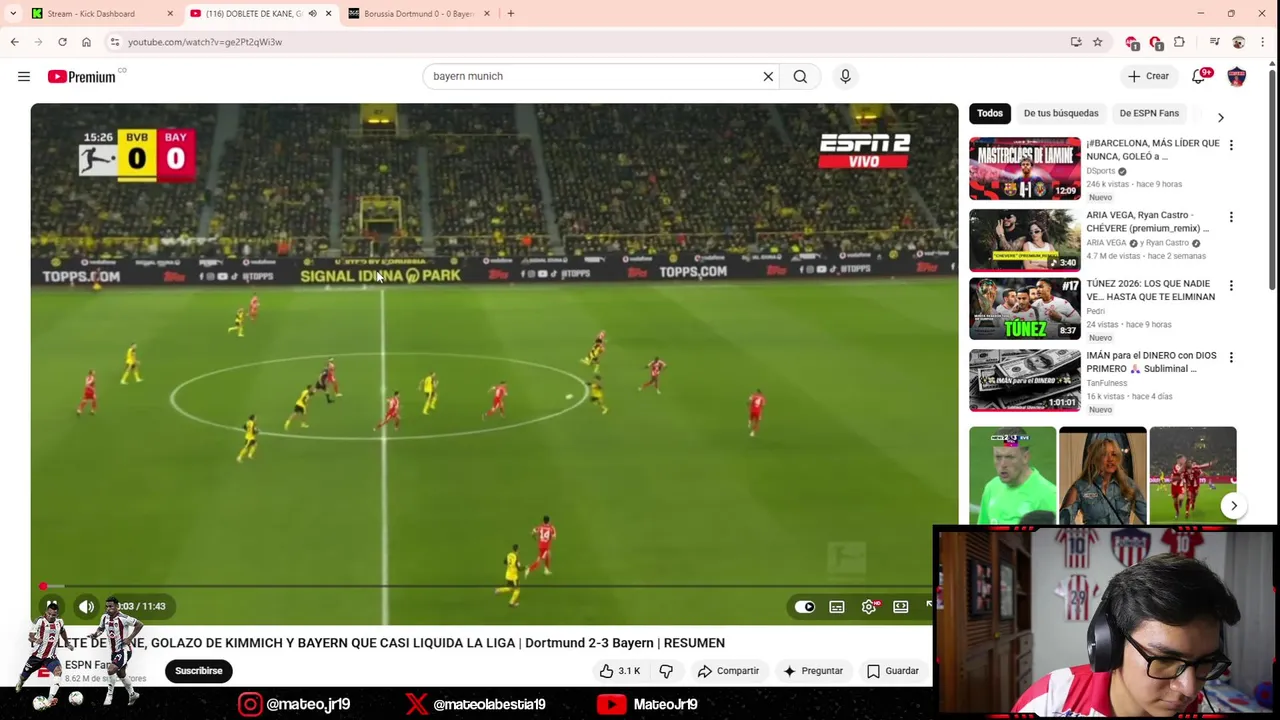Pause the playing video
Image resolution: width=1280 pixels, height=720 pixels.
50,606
